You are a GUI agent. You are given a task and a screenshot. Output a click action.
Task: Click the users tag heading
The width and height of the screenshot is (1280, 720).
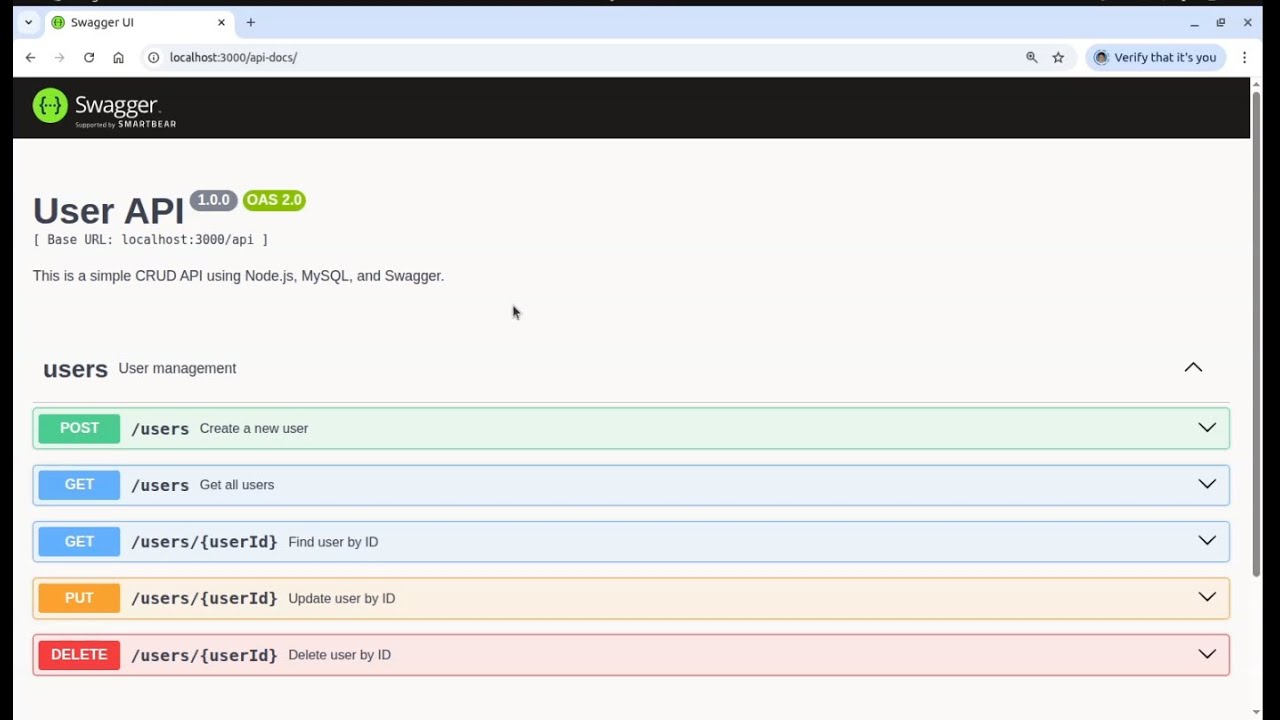click(x=75, y=369)
